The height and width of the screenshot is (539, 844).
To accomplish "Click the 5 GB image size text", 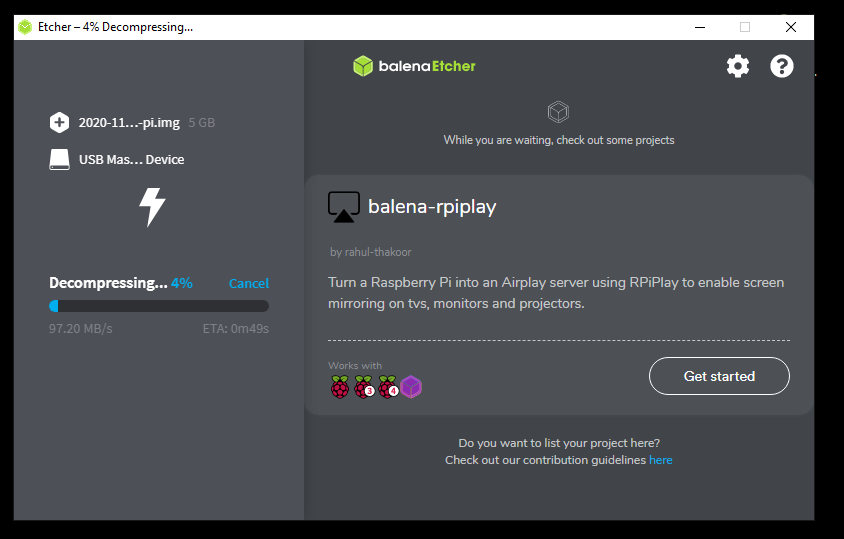I will pyautogui.click(x=202, y=123).
